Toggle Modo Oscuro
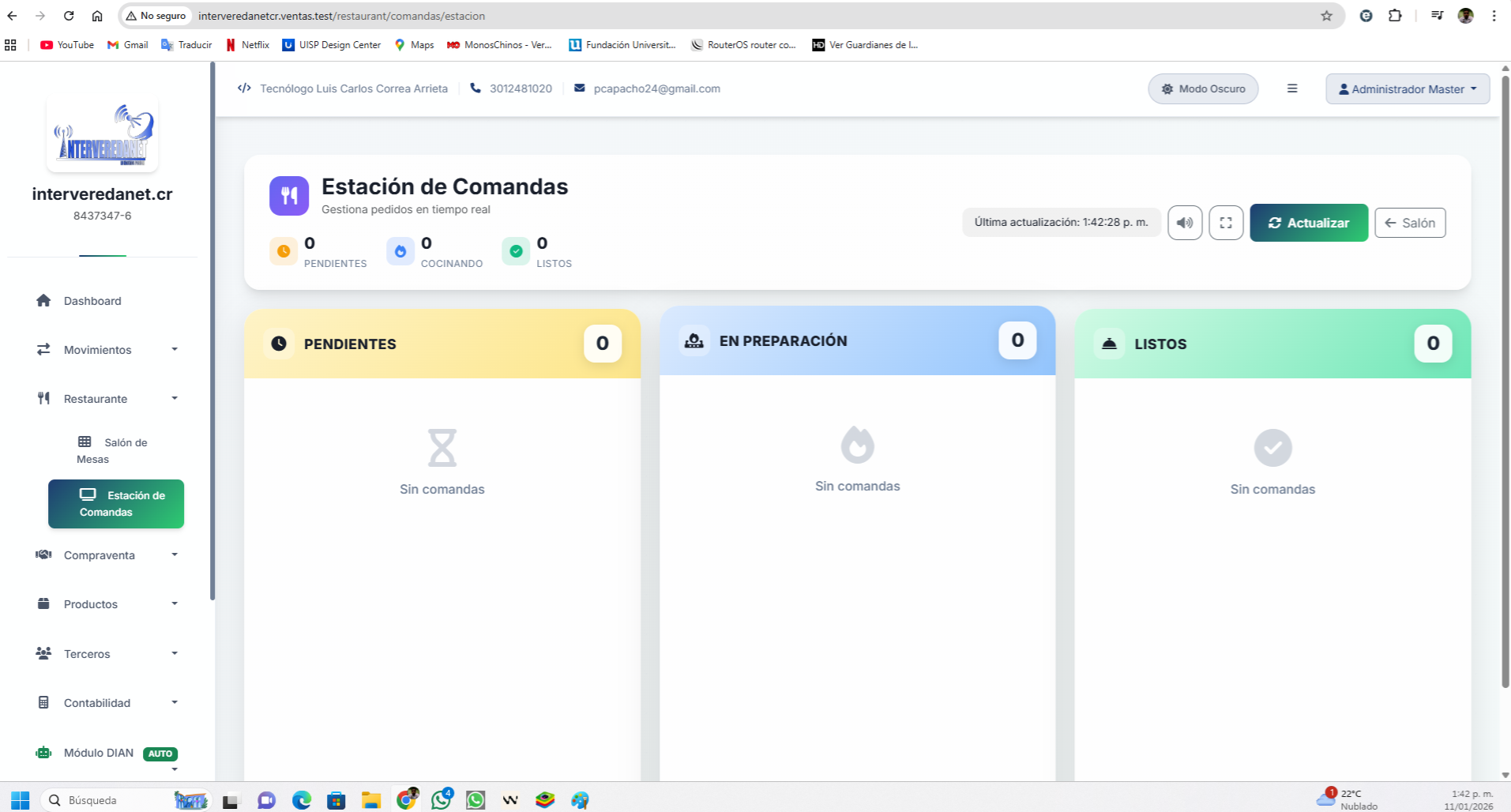 pos(1202,88)
